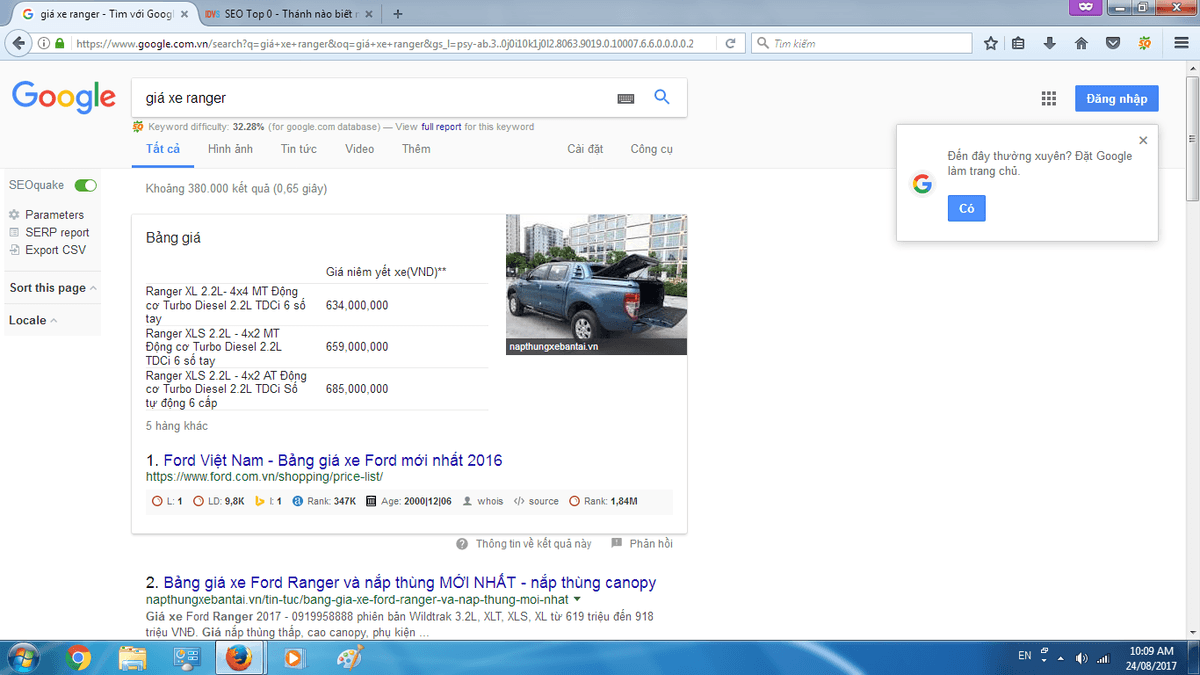The height and width of the screenshot is (675, 1200).
Task: Switch to the Video results tab
Action: click(359, 149)
